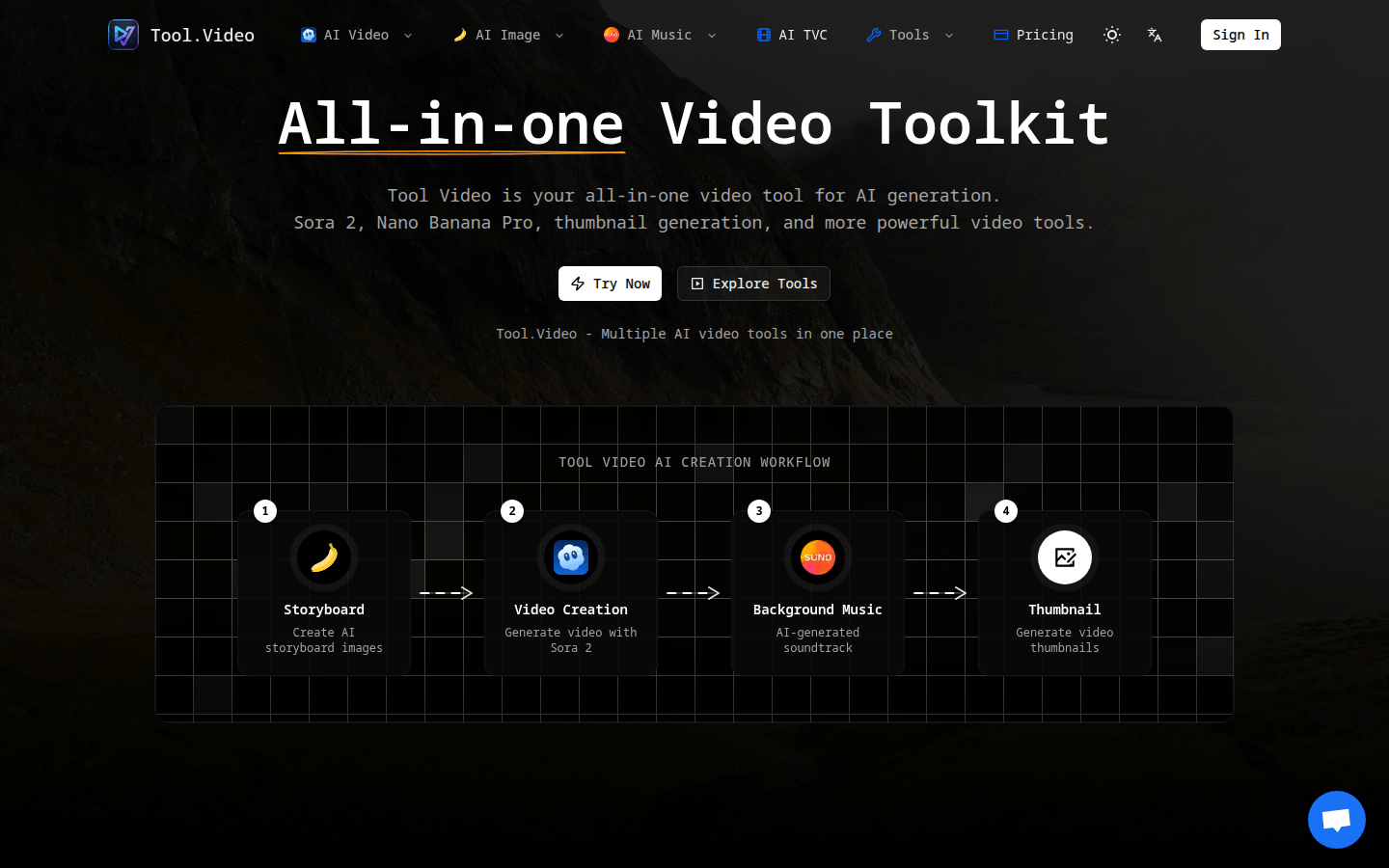Image resolution: width=1389 pixels, height=868 pixels.
Task: Open the chat support bubble
Action: (x=1336, y=820)
